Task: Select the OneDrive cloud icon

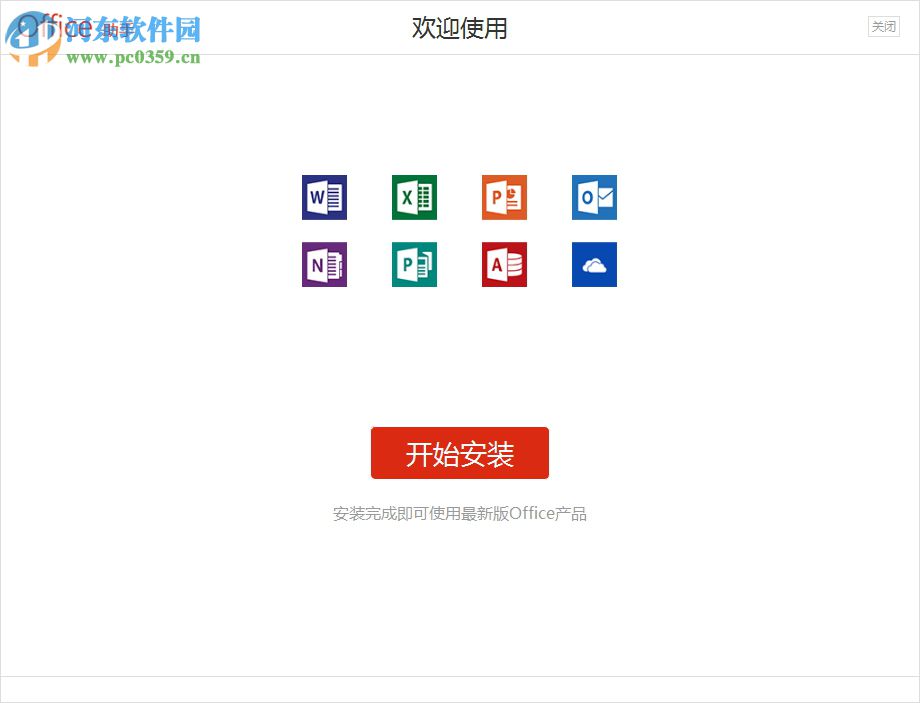Action: [x=593, y=264]
